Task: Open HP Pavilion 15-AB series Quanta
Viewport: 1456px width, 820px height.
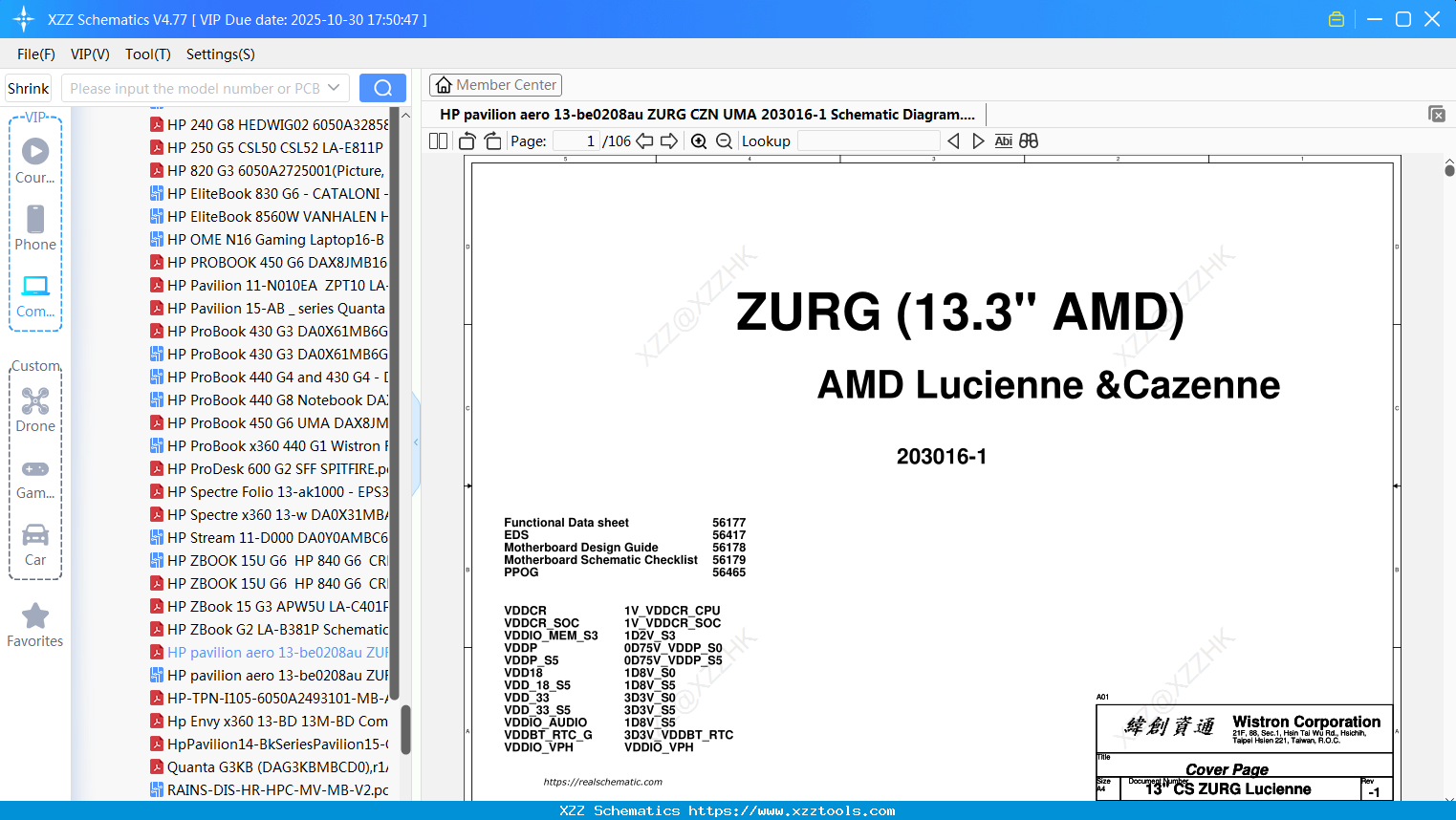Action: (268, 308)
